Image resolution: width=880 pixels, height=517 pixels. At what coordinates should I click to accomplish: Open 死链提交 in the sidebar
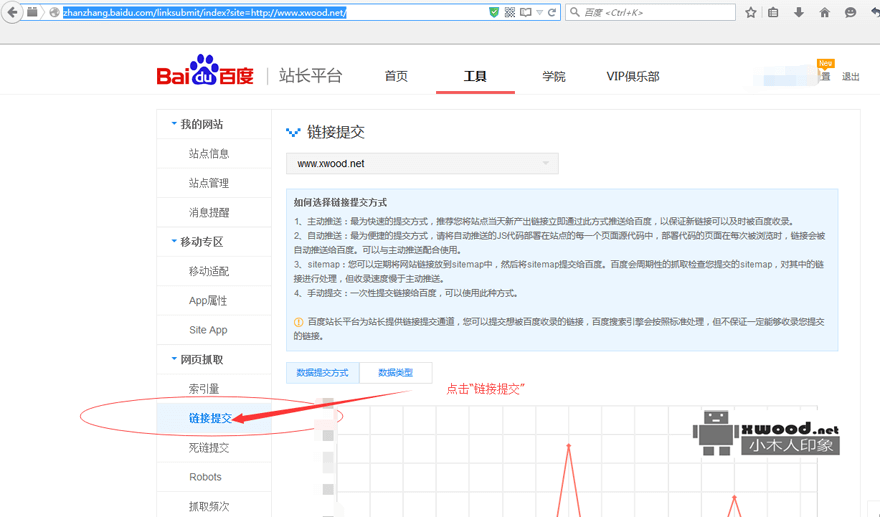pos(209,448)
